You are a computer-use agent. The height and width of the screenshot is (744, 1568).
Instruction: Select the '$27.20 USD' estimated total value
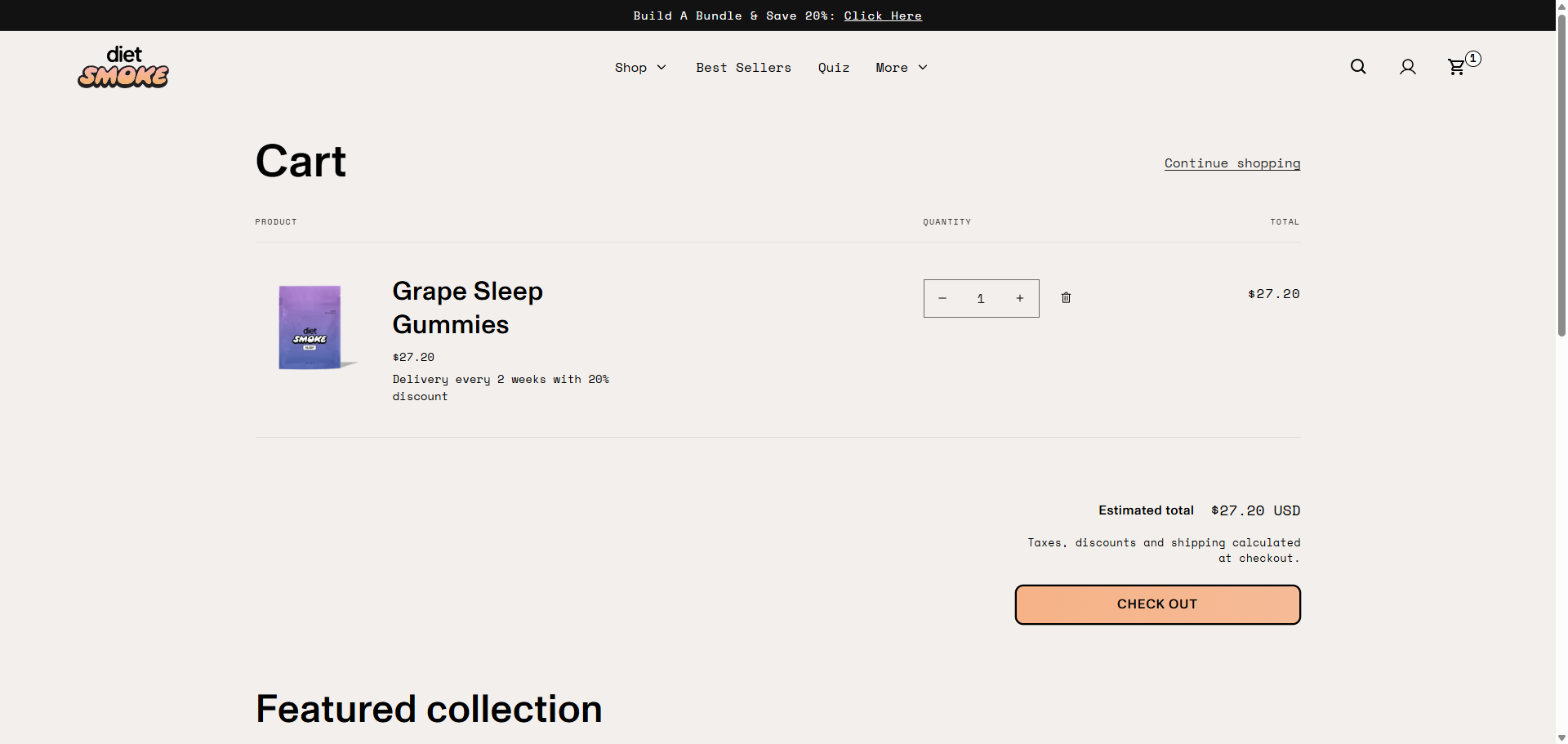1255,510
